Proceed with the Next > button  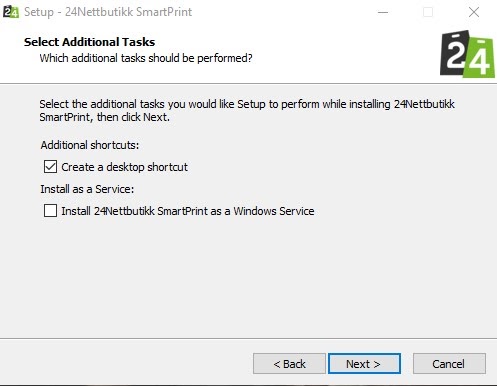pyautogui.click(x=364, y=364)
